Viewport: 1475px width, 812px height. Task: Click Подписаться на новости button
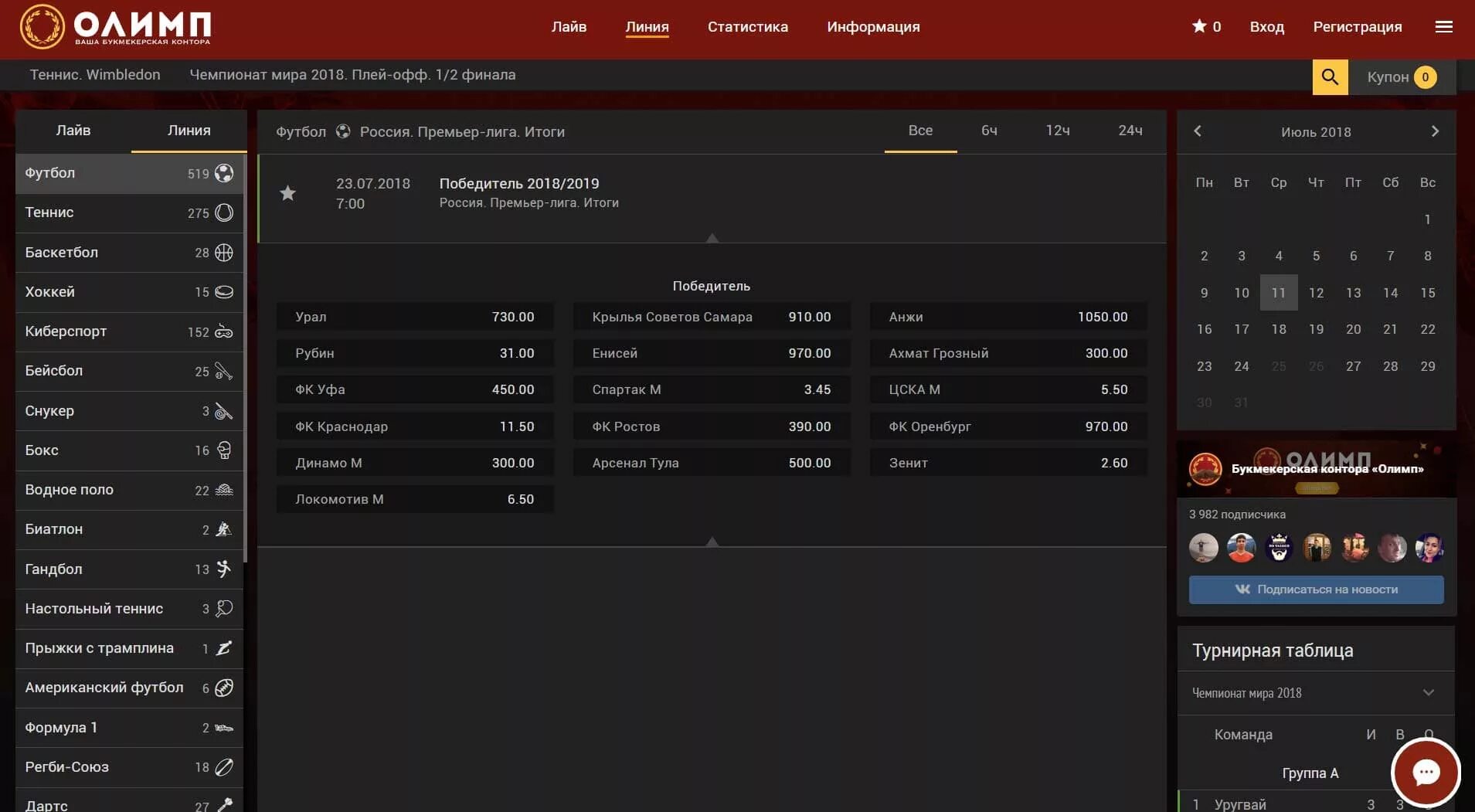coord(1316,589)
